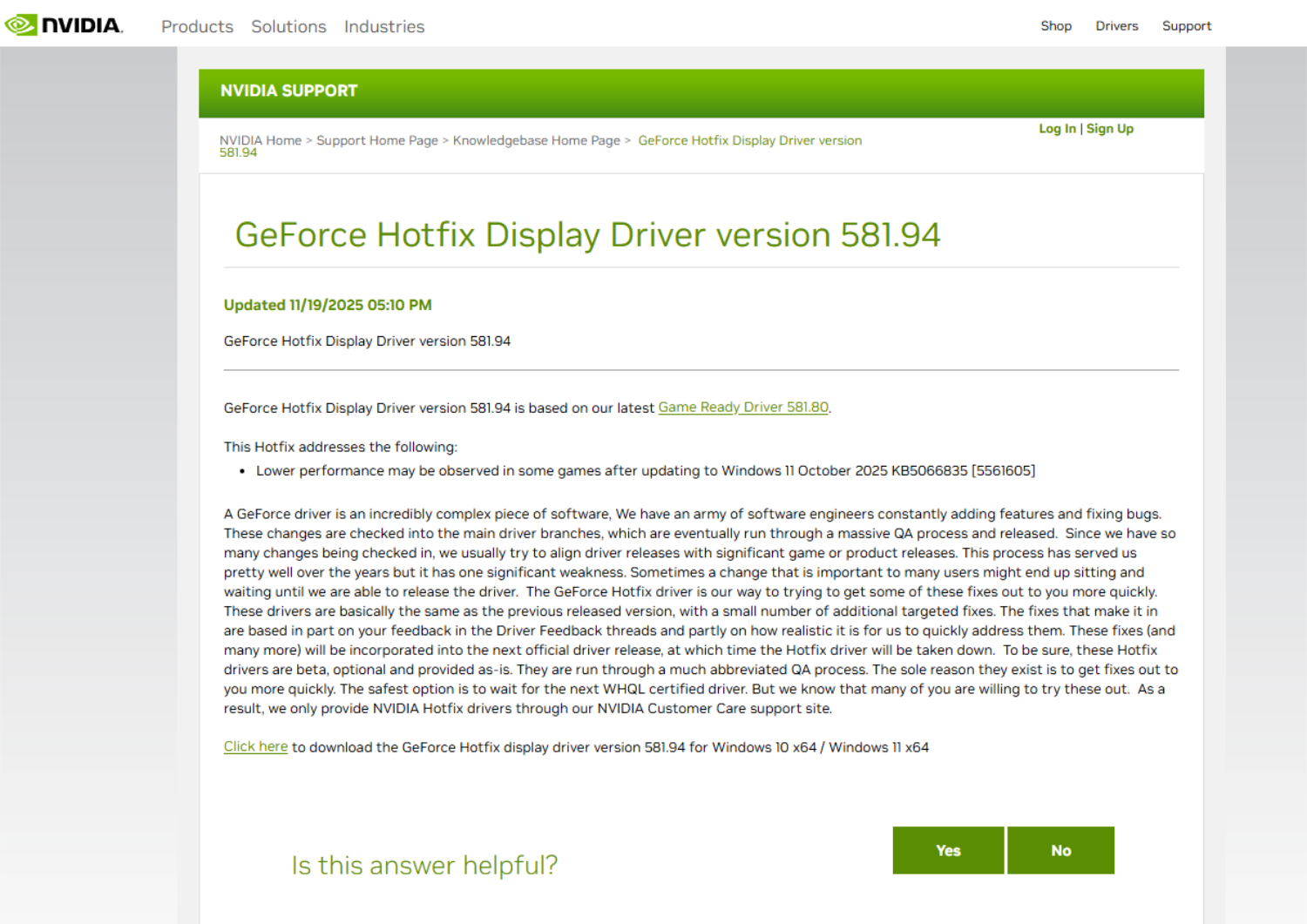
Task: Click the Log In link
Action: click(1056, 129)
